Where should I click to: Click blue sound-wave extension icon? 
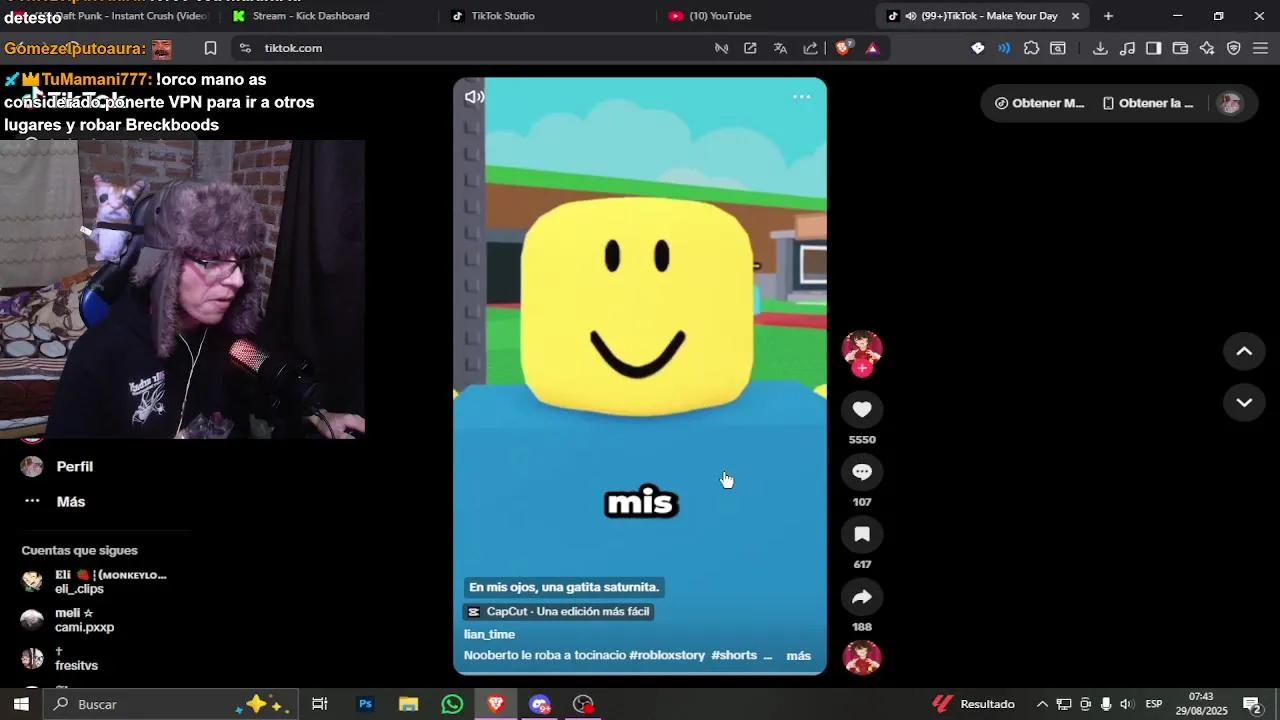(x=1004, y=48)
